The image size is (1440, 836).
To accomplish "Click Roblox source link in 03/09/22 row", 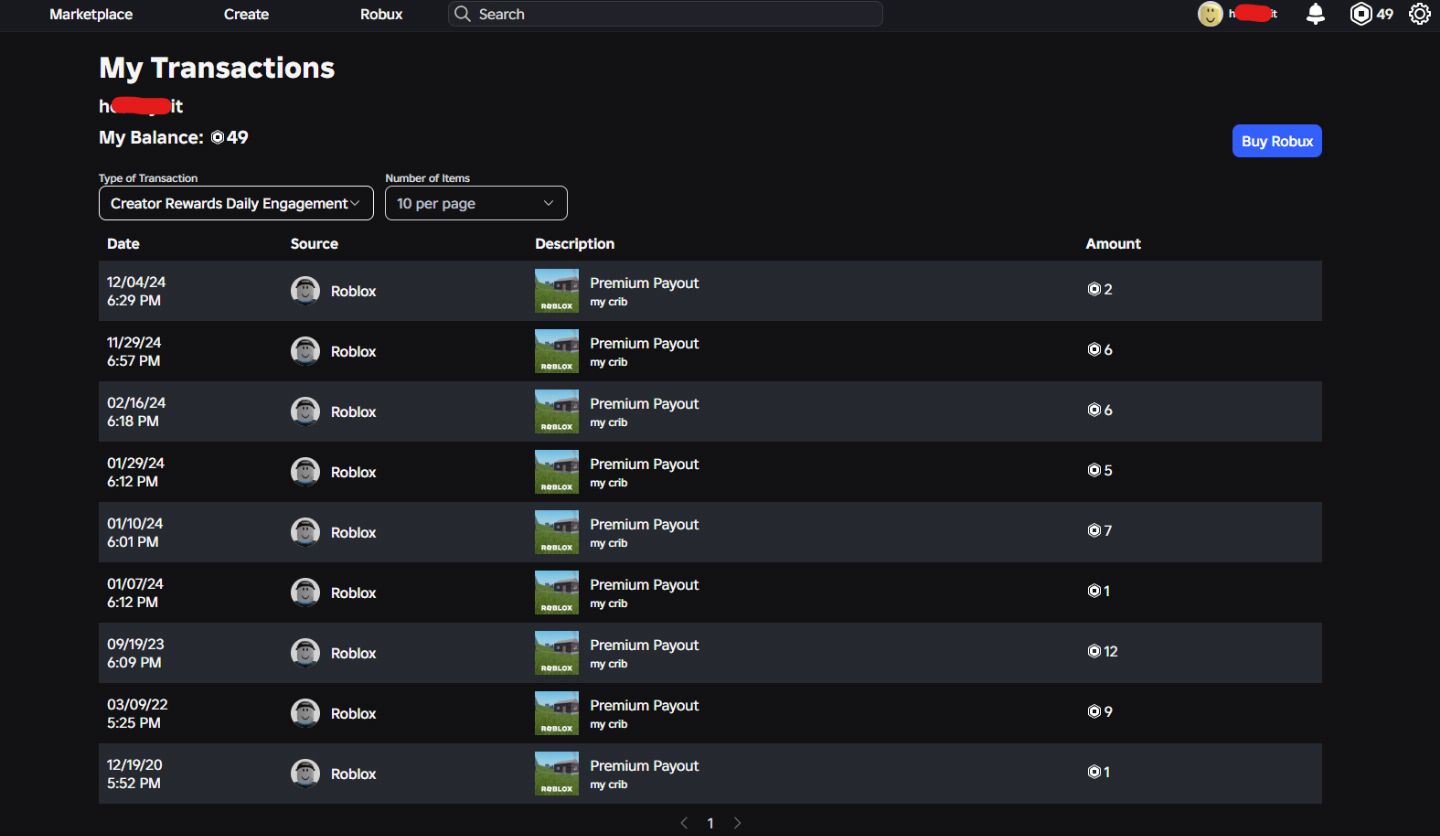I will pyautogui.click(x=353, y=713).
